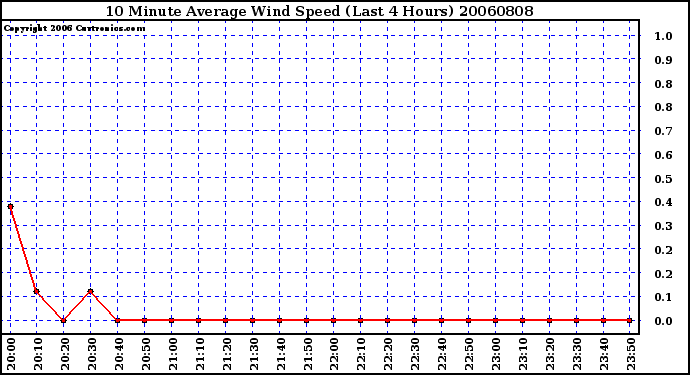Select the 1.0 y-axis label
The height and width of the screenshot is (375, 690).
tap(664, 36)
